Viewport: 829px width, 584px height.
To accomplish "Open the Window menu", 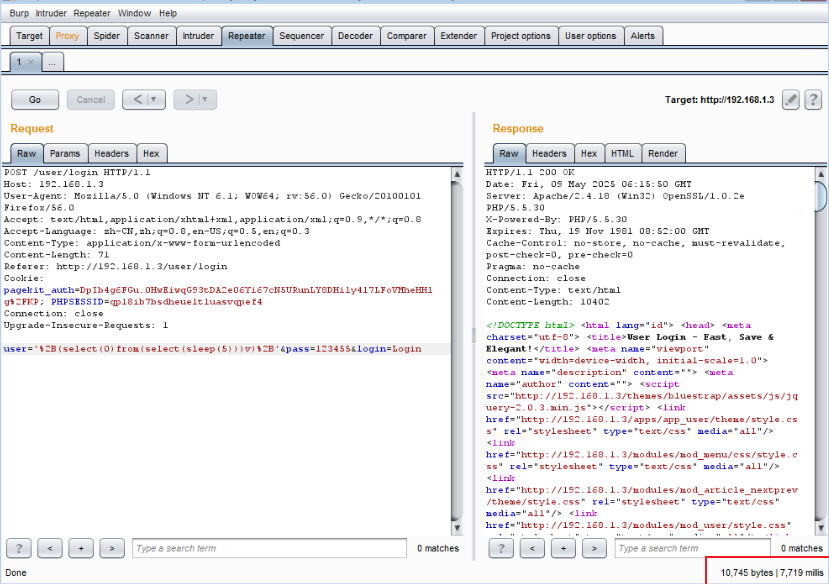I will [x=134, y=13].
